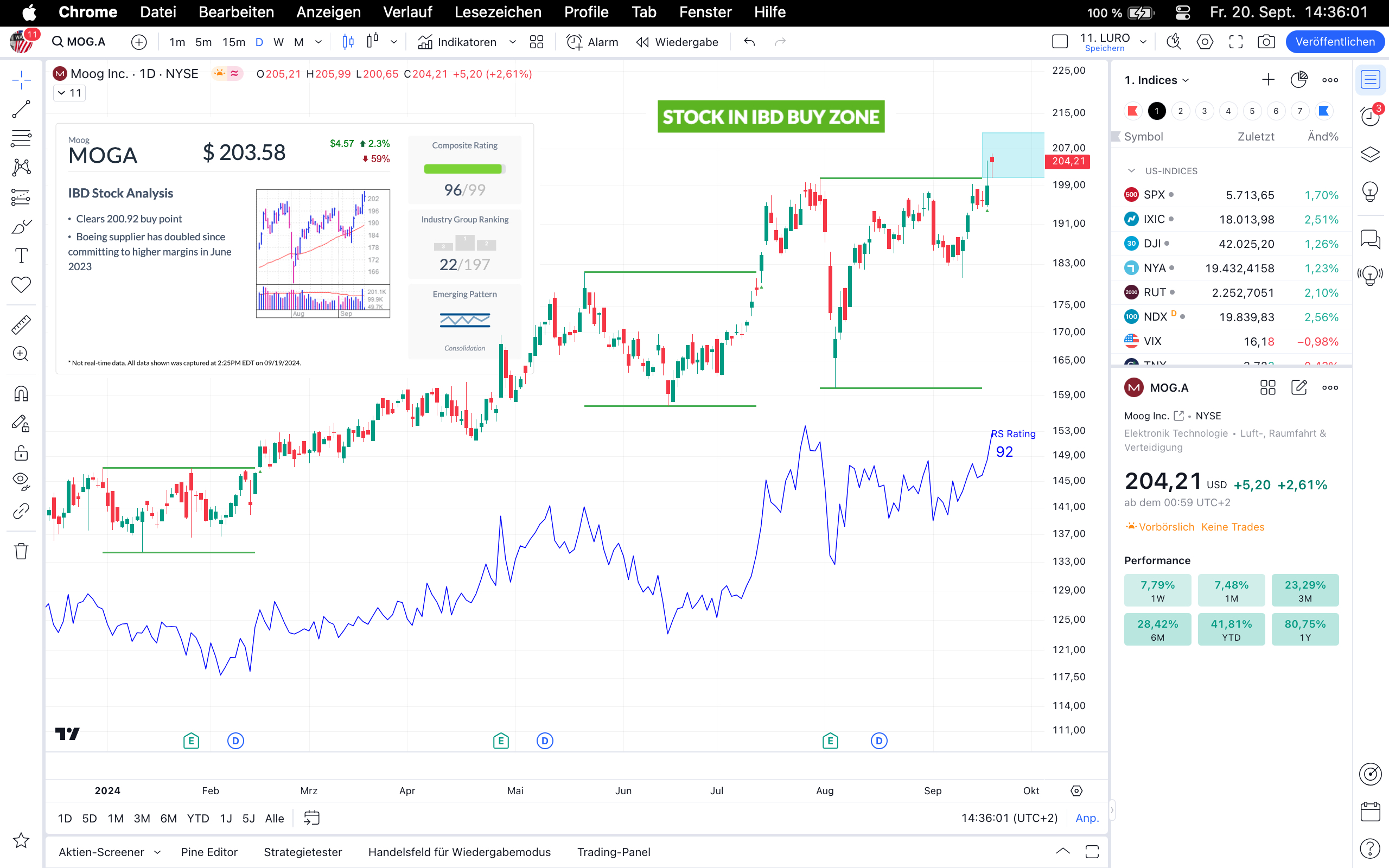
Task: Collapse the US-INDICES section
Action: [x=1131, y=171]
